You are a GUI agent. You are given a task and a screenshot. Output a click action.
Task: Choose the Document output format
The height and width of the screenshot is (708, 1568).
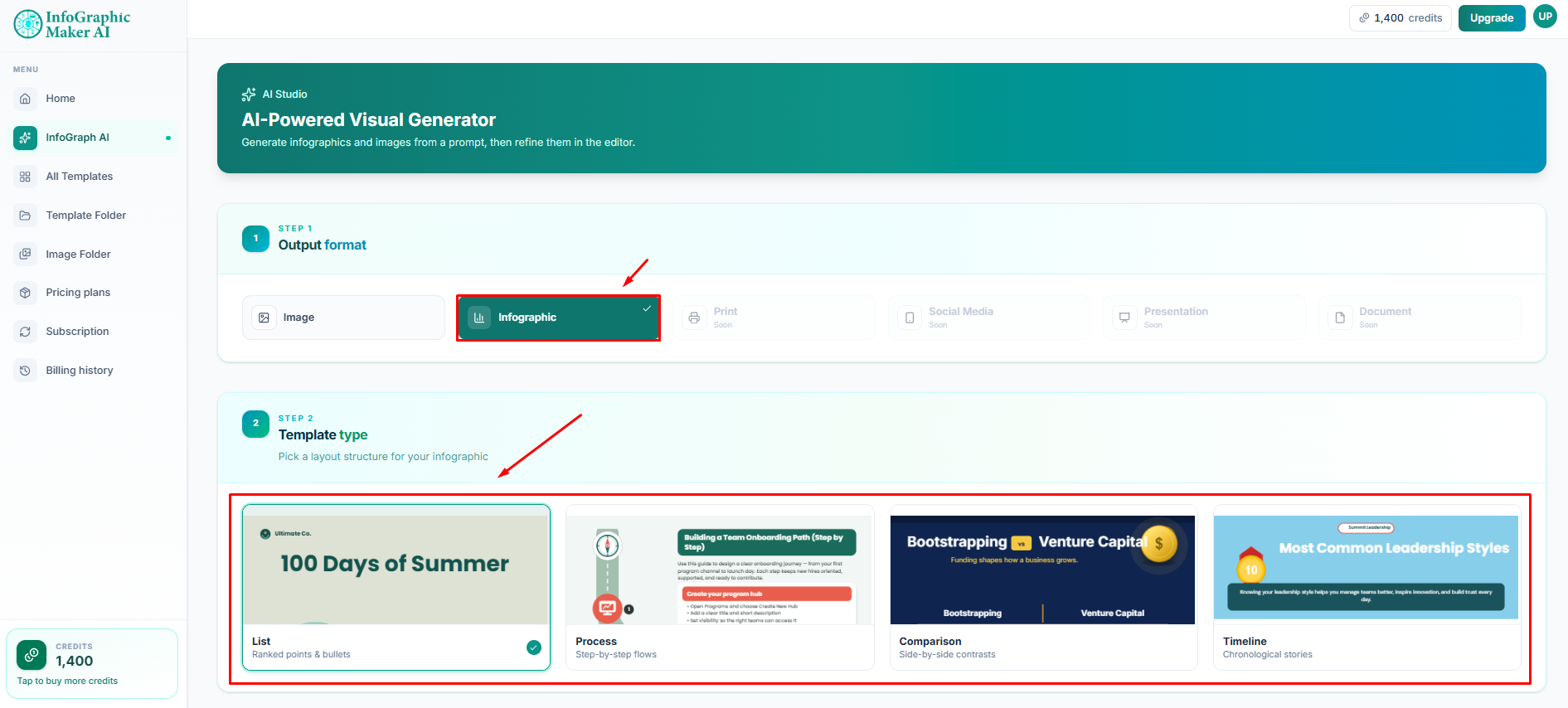(x=1419, y=318)
